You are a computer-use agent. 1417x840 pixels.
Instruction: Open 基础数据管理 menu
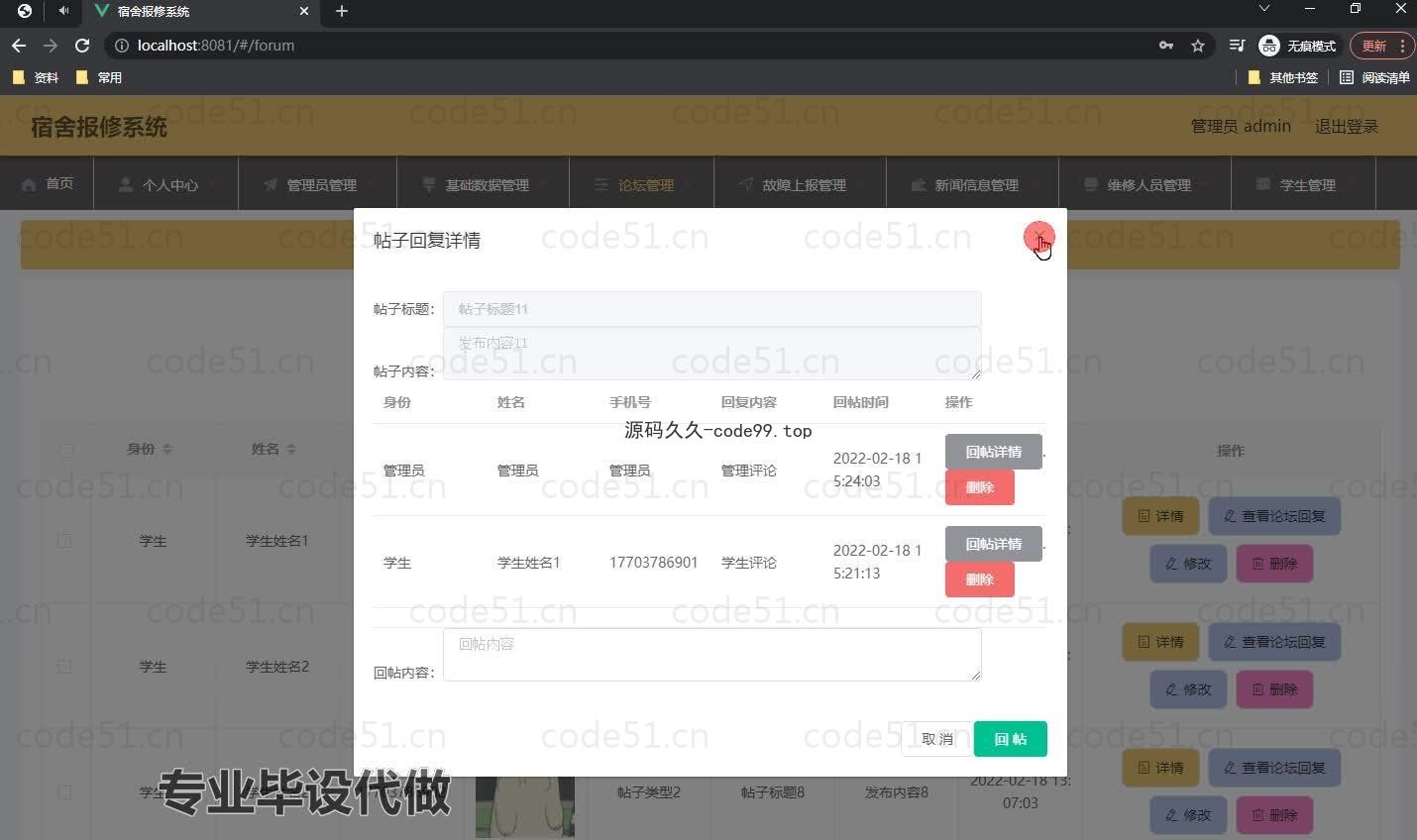pyautogui.click(x=484, y=184)
